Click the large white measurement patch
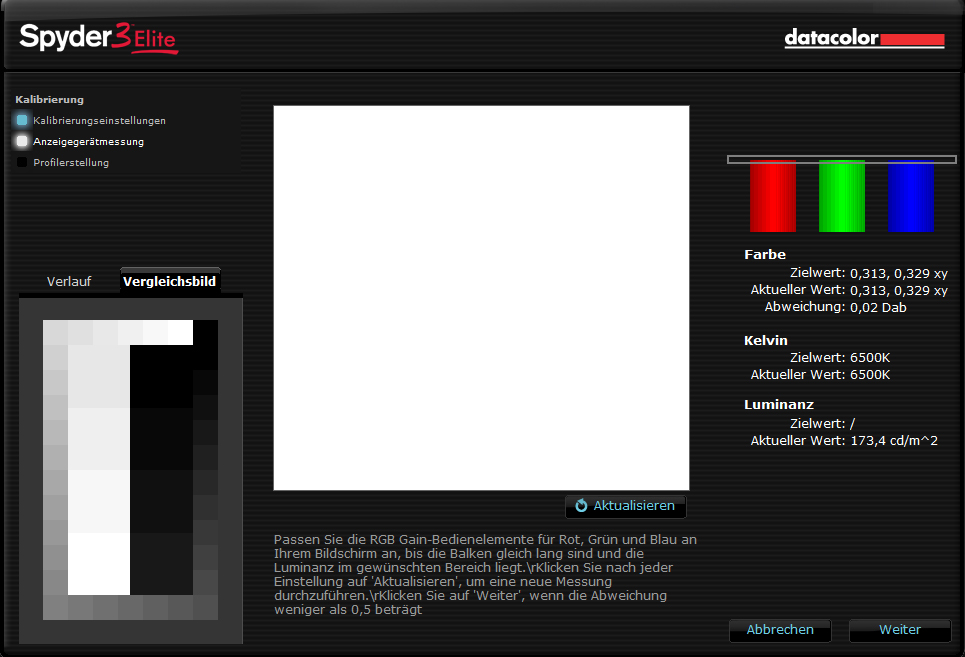 click(x=481, y=298)
